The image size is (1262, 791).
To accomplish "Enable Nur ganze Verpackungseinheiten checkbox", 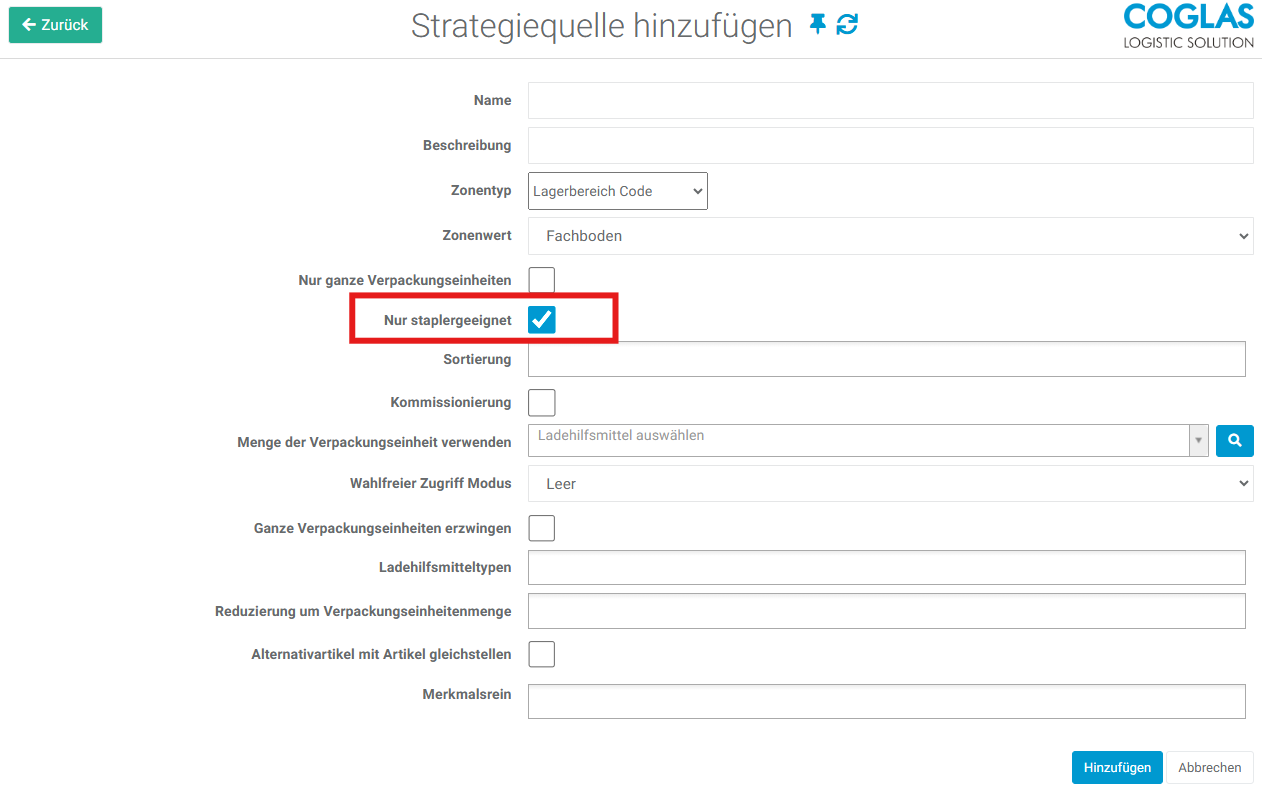I will [x=541, y=280].
